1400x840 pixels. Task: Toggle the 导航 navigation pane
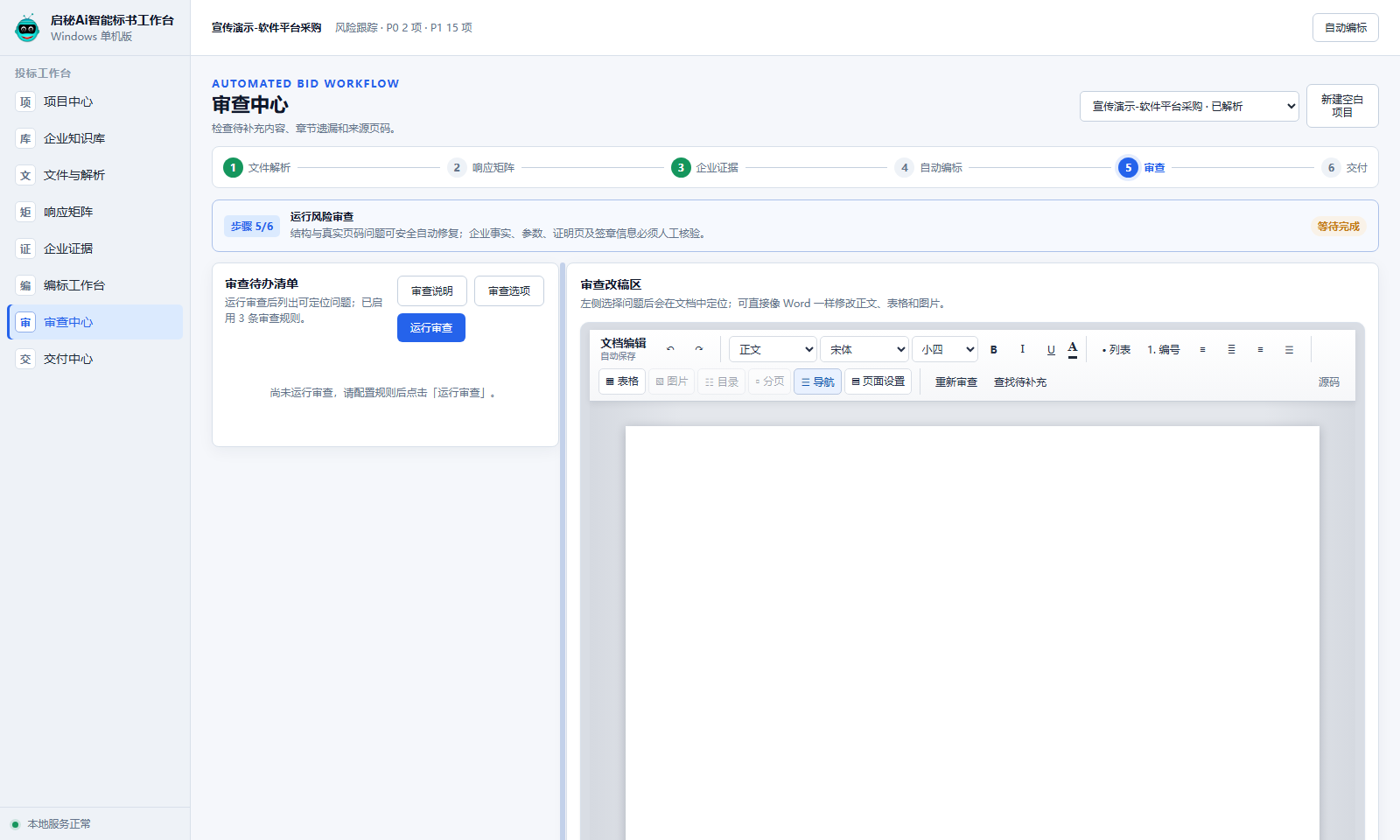817,381
